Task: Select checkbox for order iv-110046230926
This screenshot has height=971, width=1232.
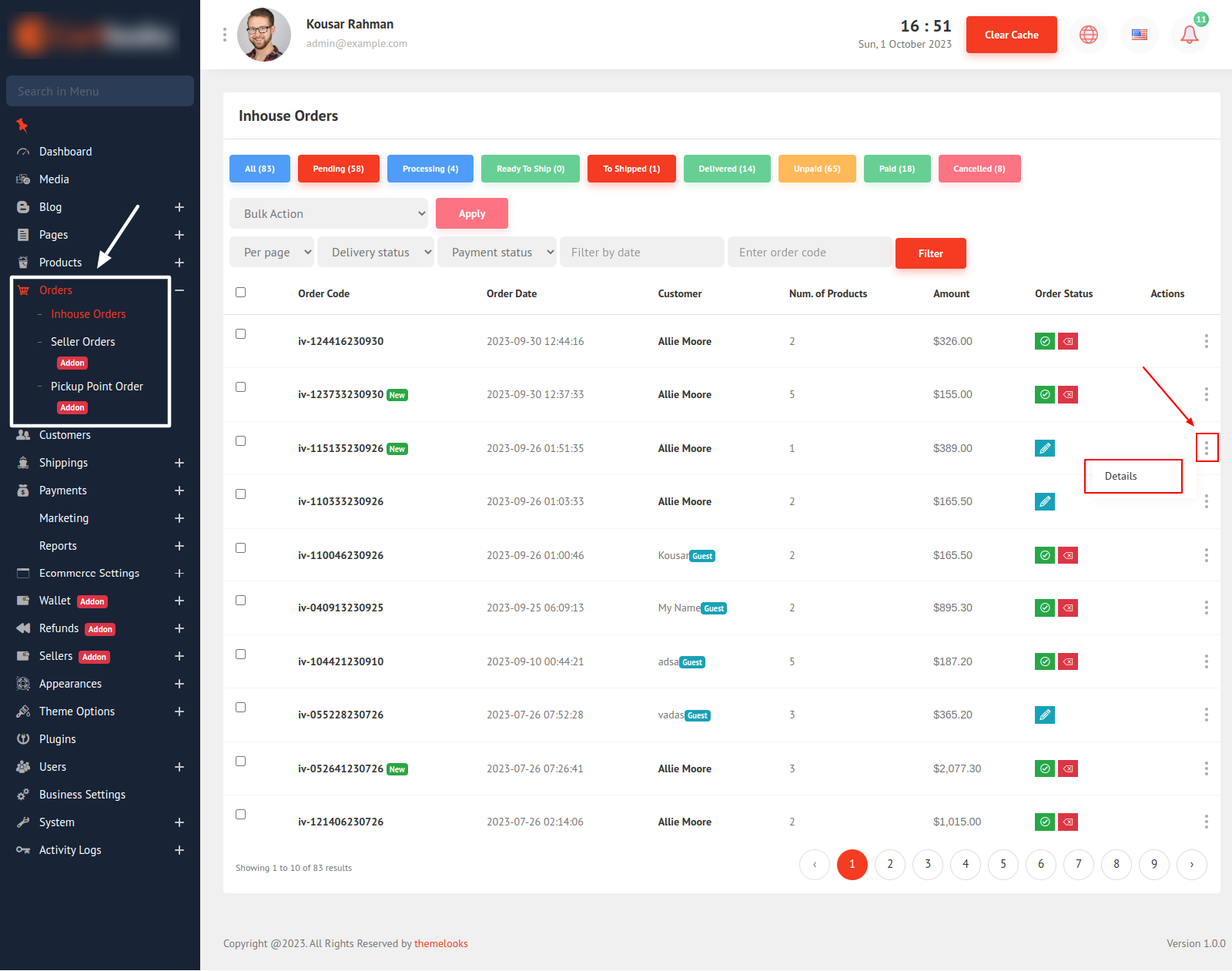Action: [x=241, y=548]
